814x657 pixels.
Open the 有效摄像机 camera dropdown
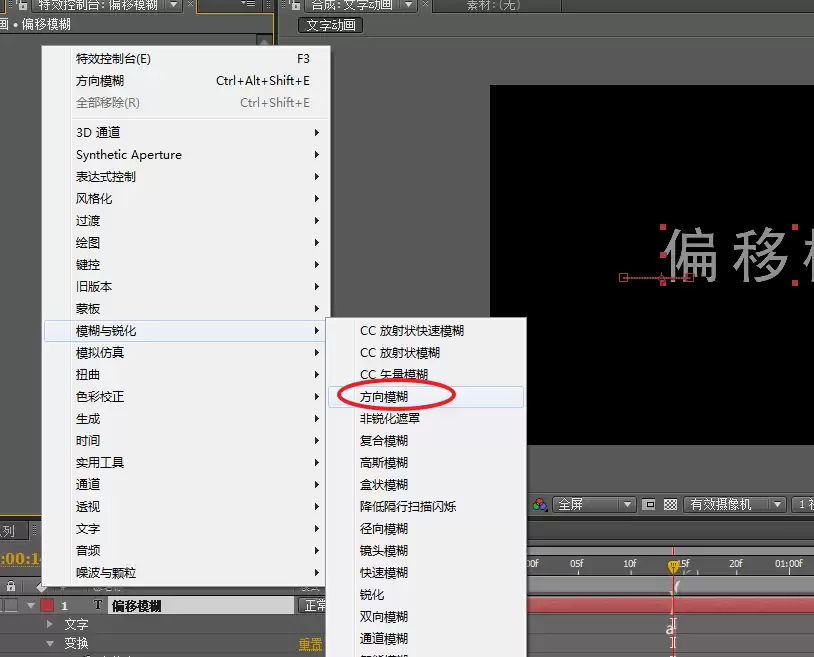tap(735, 504)
